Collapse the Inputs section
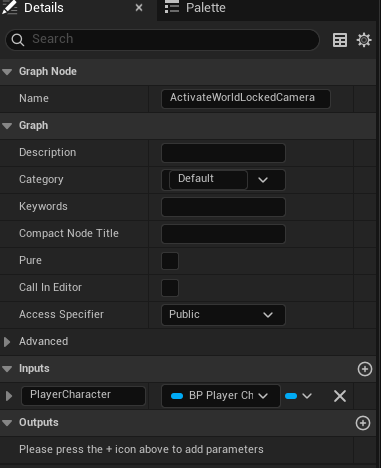Viewport: 381px width, 468px height. click(x=7, y=369)
